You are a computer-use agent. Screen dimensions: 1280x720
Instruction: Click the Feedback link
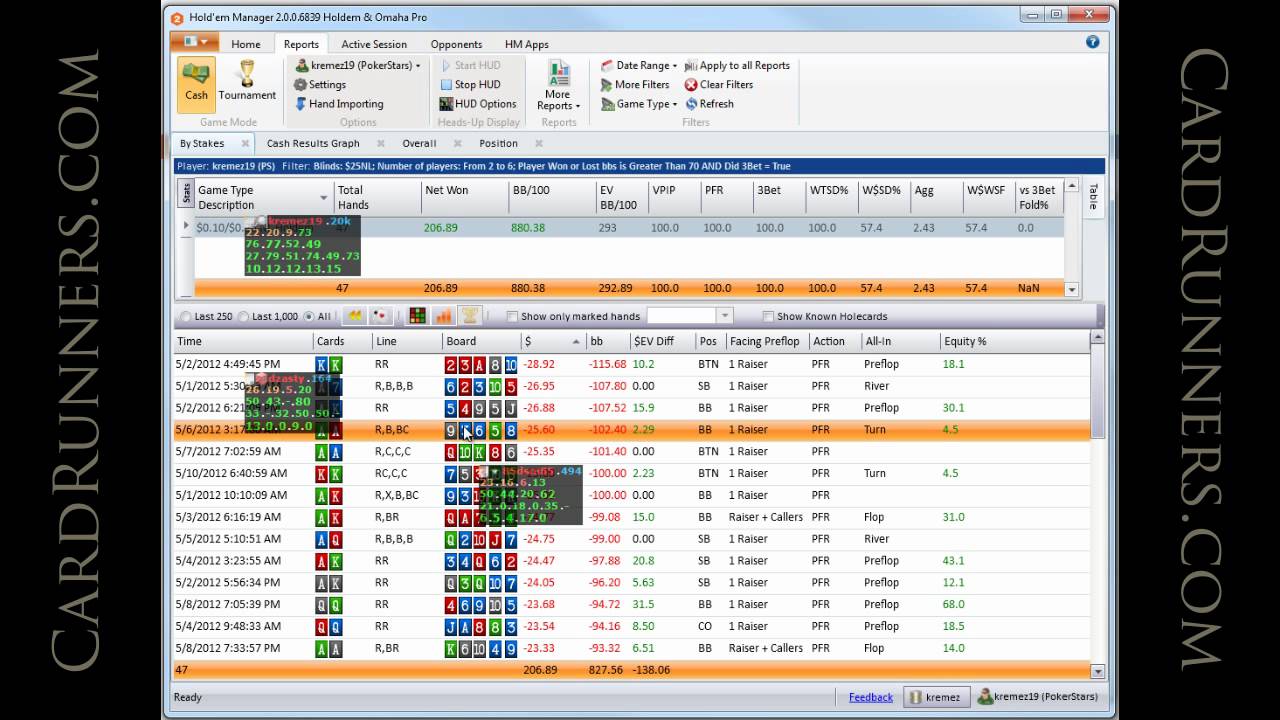(x=871, y=697)
